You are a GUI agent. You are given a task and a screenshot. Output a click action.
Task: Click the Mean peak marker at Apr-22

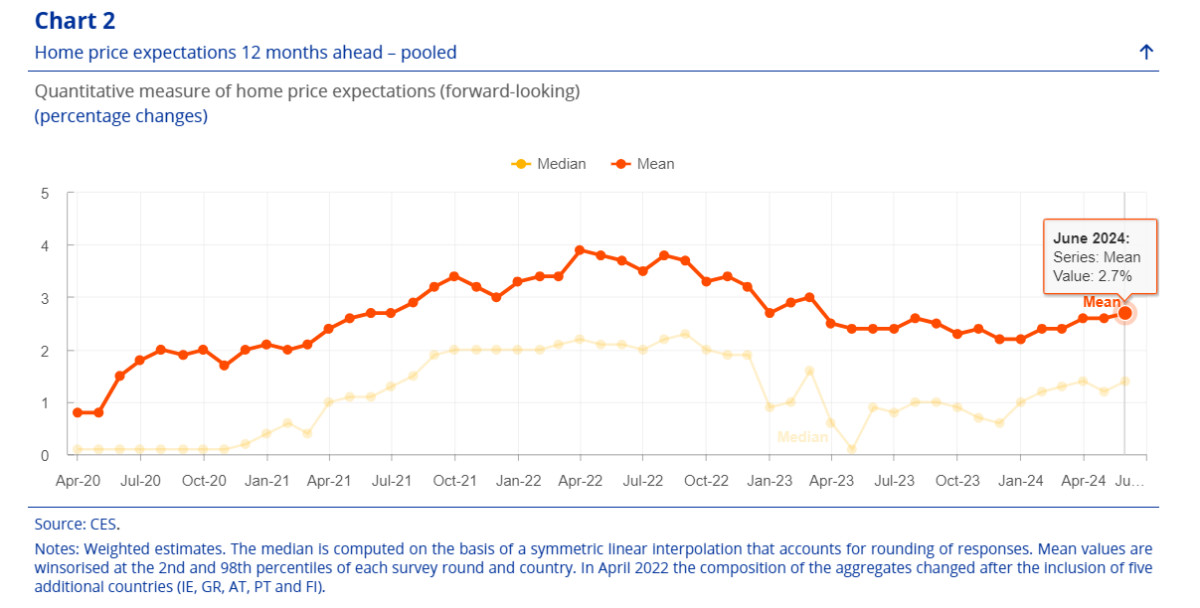click(580, 250)
